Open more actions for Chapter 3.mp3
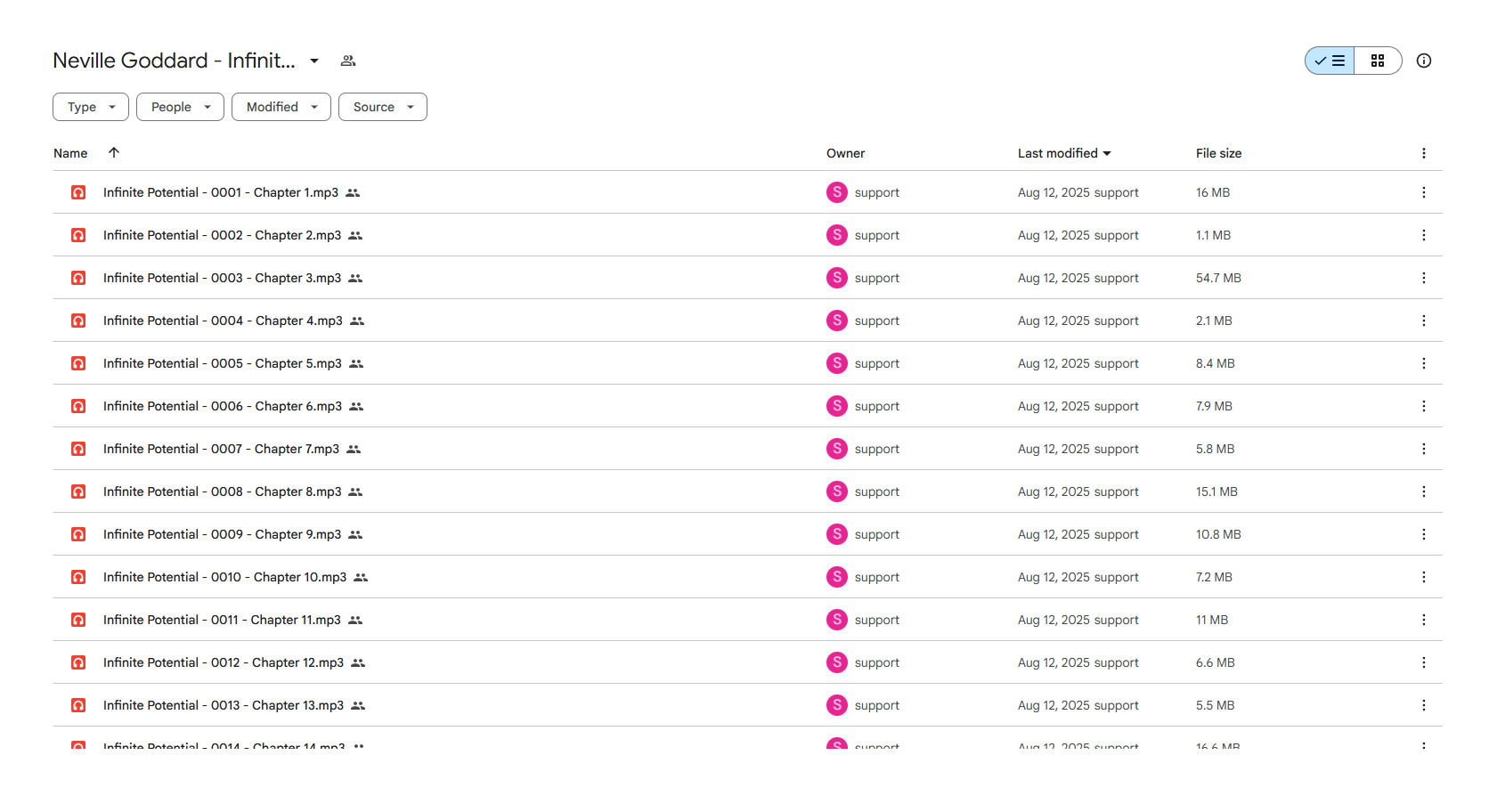Viewport: 1489px width, 812px height. pos(1424,278)
